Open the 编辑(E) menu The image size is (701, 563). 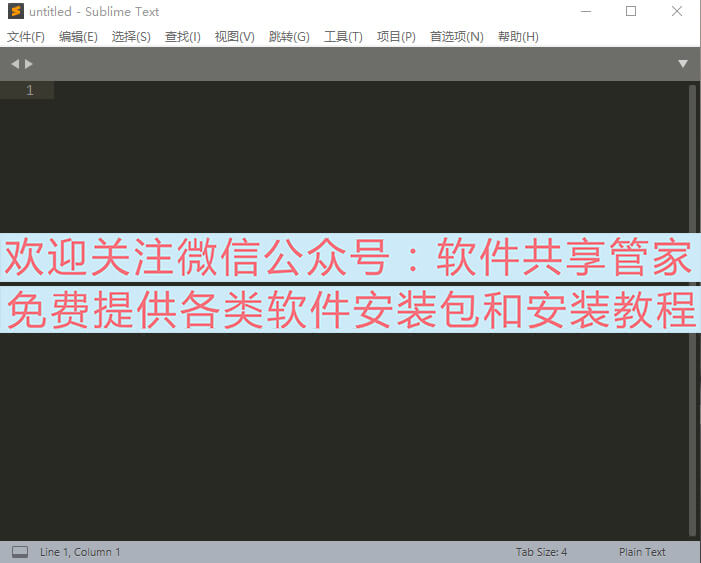(x=78, y=37)
